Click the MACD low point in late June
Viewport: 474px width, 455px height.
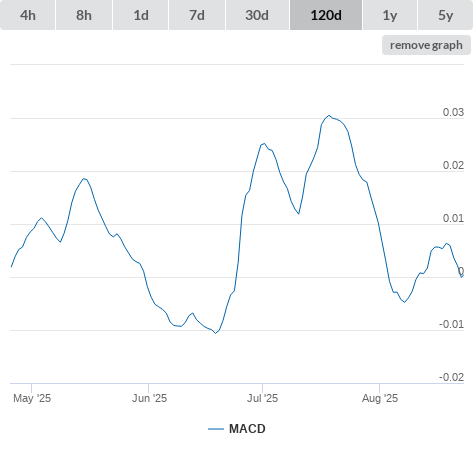click(216, 333)
